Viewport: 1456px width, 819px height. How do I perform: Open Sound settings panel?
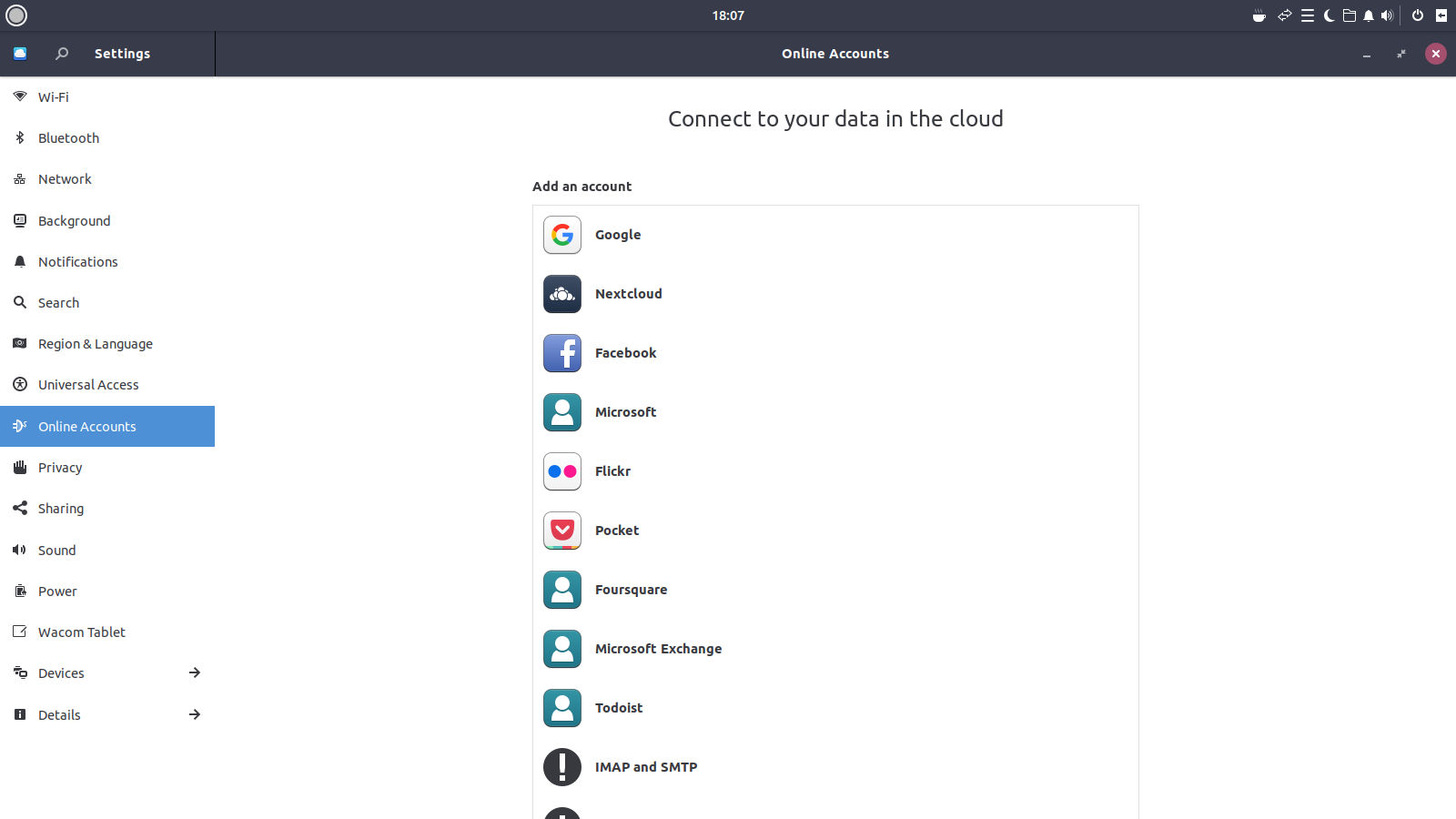pos(107,551)
